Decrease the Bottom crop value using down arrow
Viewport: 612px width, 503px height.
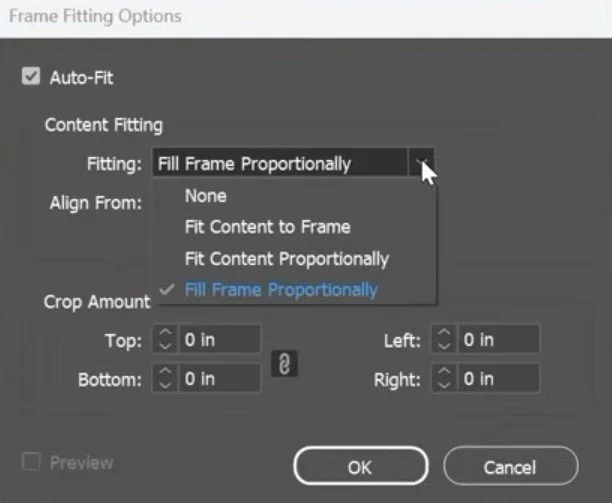[165, 385]
